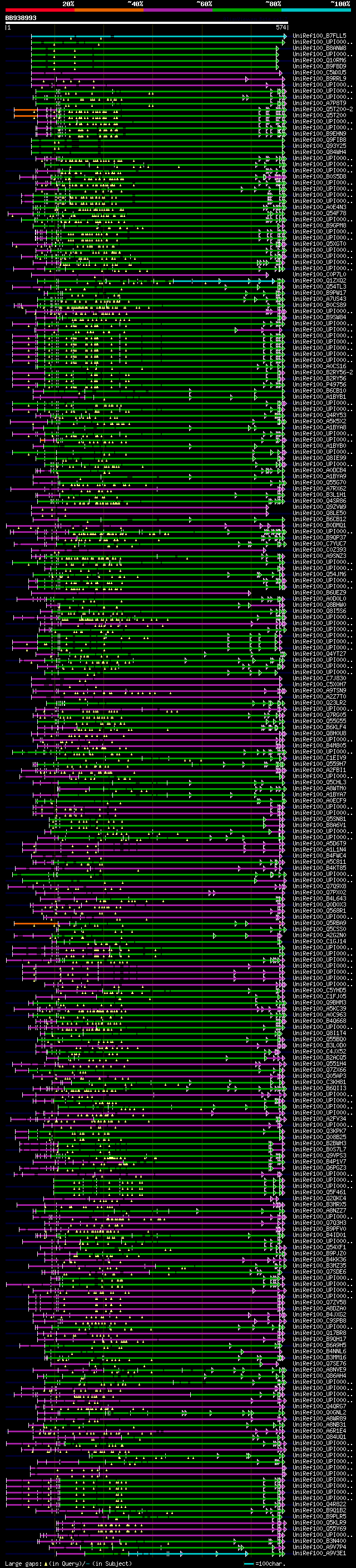Select the UniRef100_B9PW17 label

click(319, 293)
